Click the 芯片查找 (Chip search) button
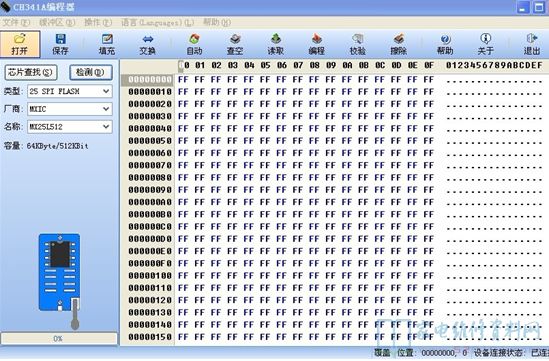Screen dimensions: 549x361 pyautogui.click(x=31, y=72)
